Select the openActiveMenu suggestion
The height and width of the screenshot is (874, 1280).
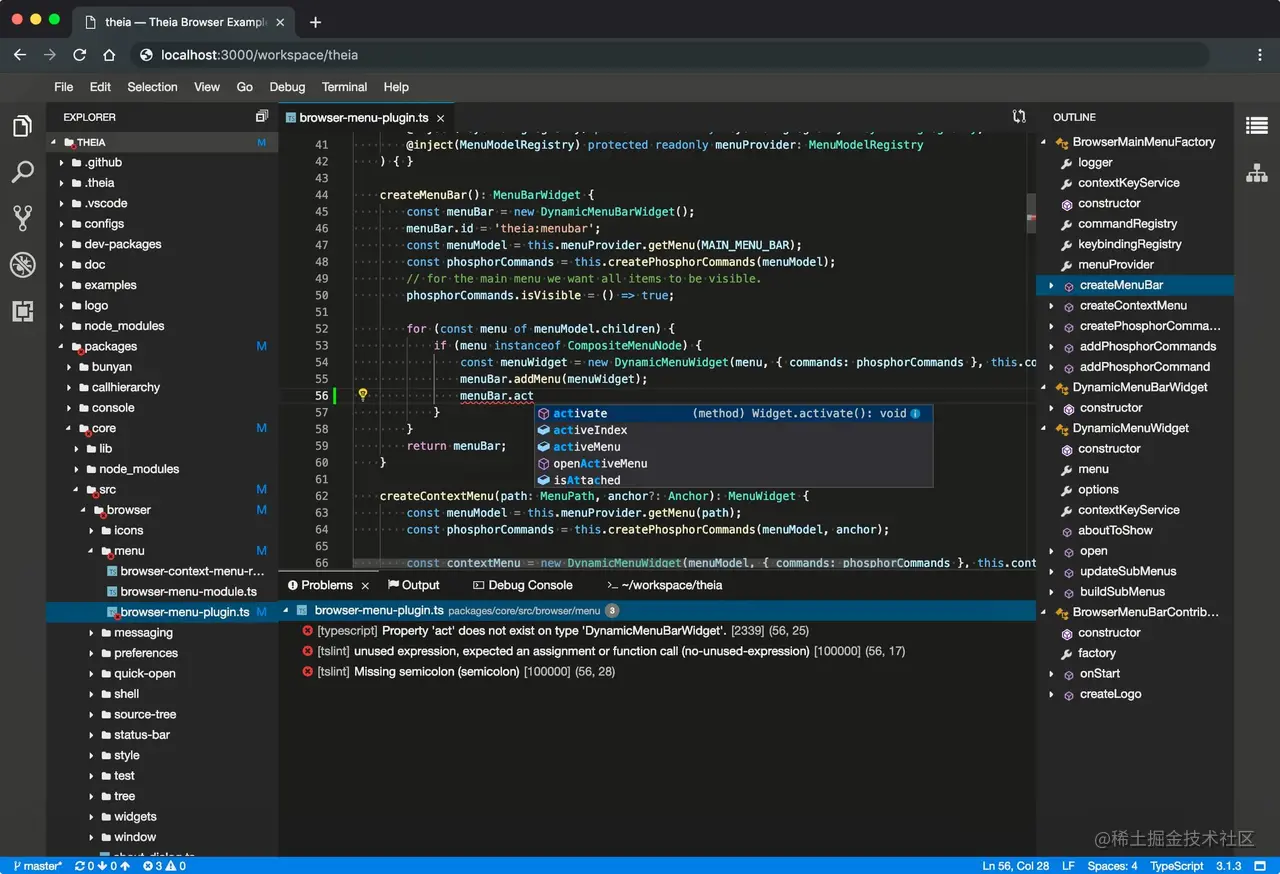[733, 464]
